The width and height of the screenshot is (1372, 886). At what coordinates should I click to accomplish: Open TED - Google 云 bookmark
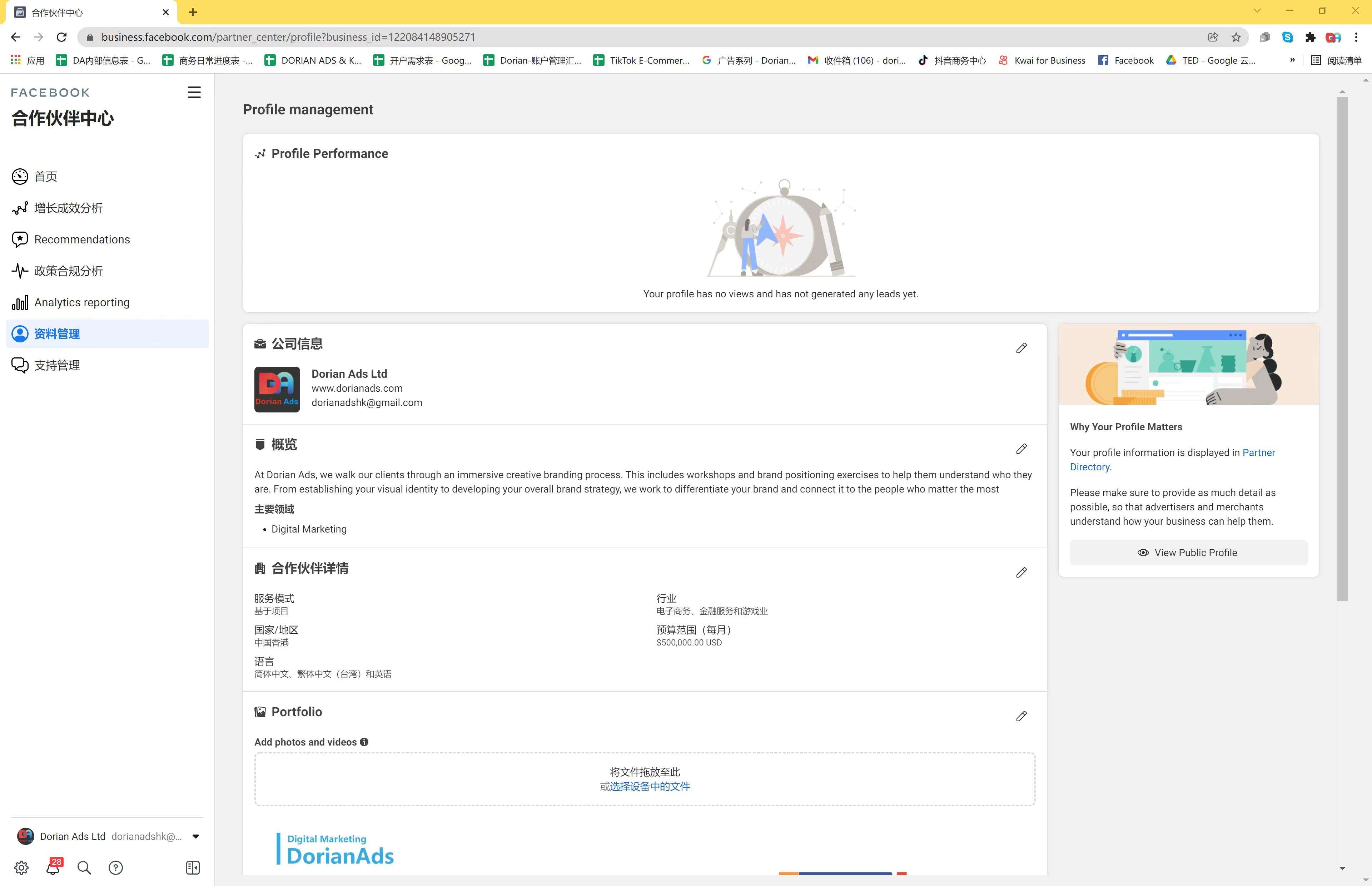pyautogui.click(x=1211, y=60)
